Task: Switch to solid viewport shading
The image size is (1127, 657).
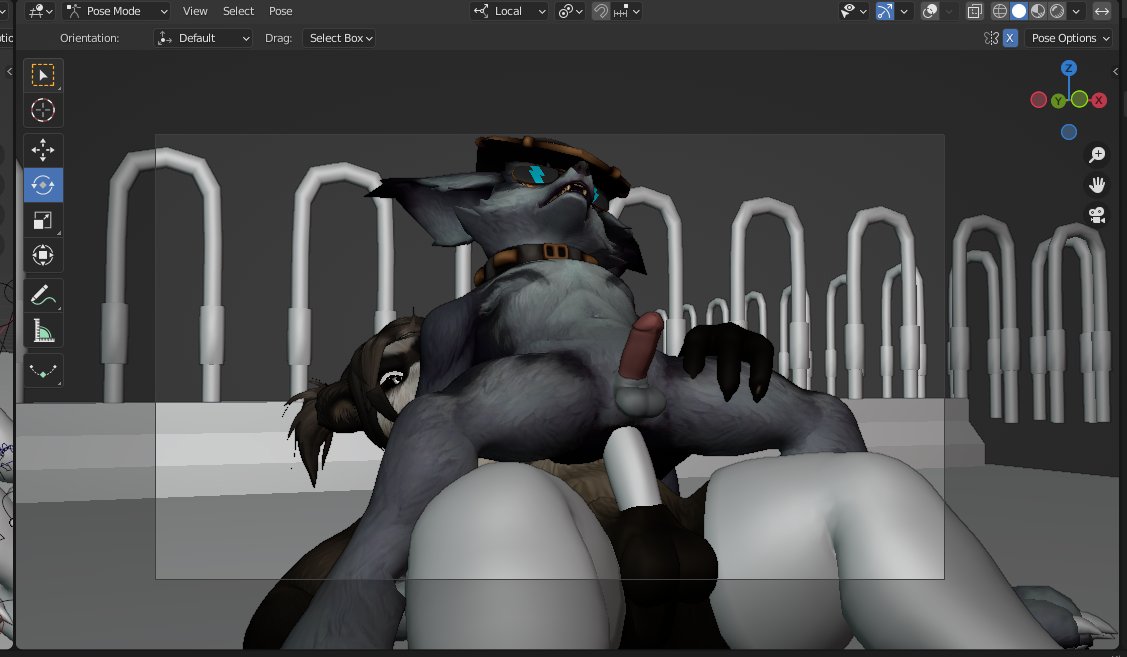Action: tap(1018, 11)
